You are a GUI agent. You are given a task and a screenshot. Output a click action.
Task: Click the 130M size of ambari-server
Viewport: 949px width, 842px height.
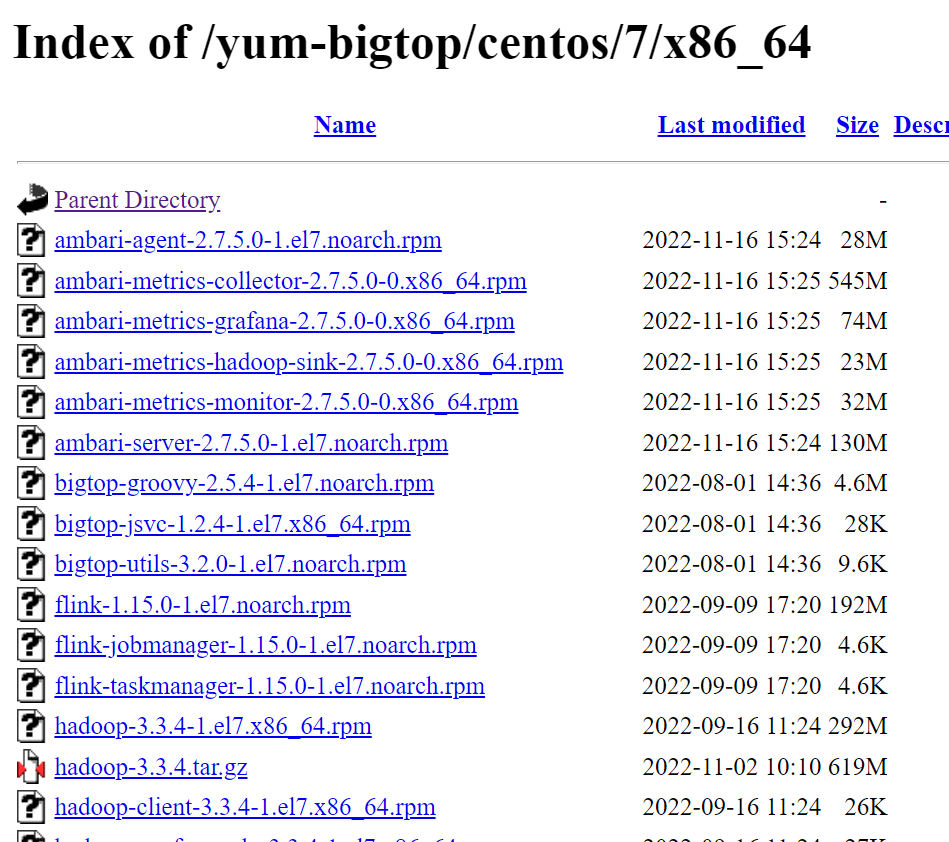858,443
